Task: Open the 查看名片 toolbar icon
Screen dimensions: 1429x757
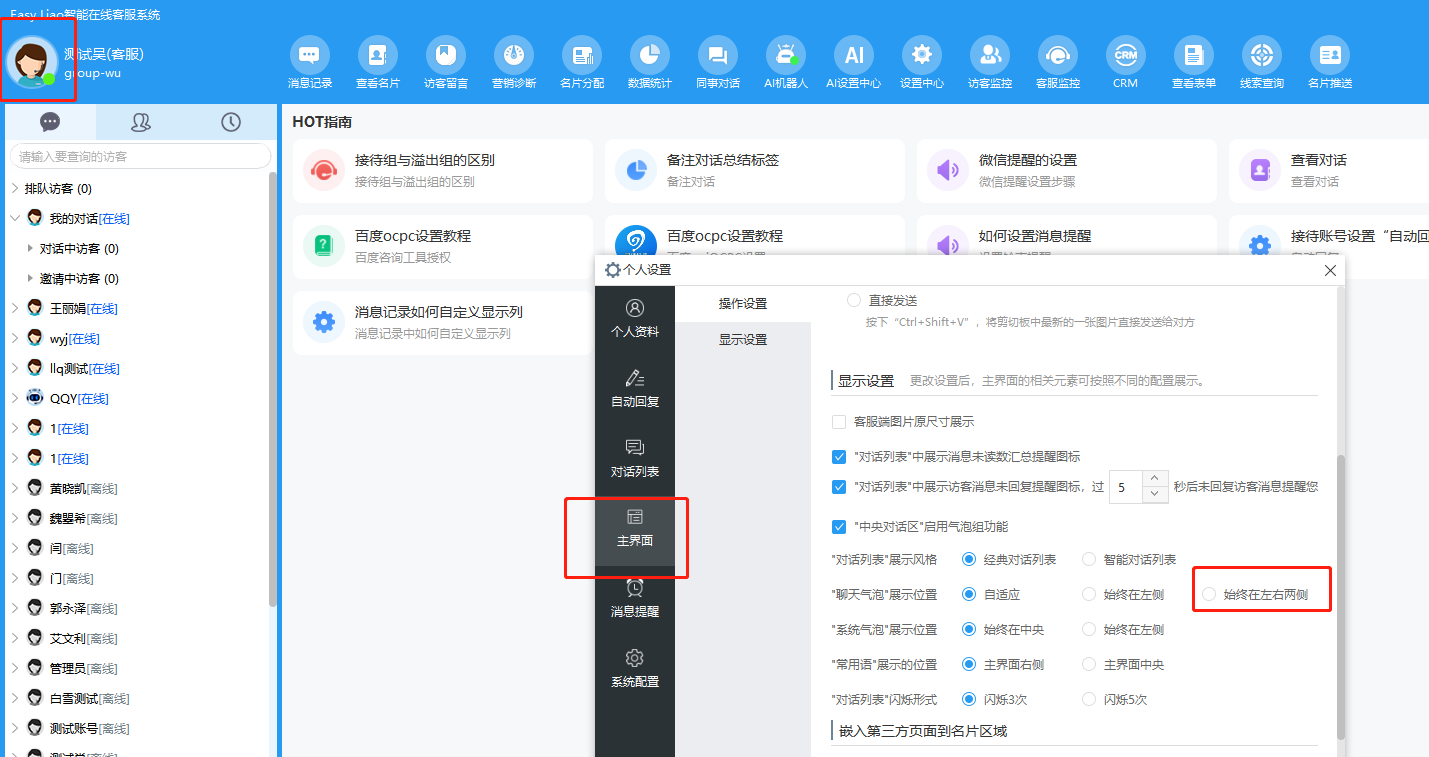Action: click(x=377, y=63)
